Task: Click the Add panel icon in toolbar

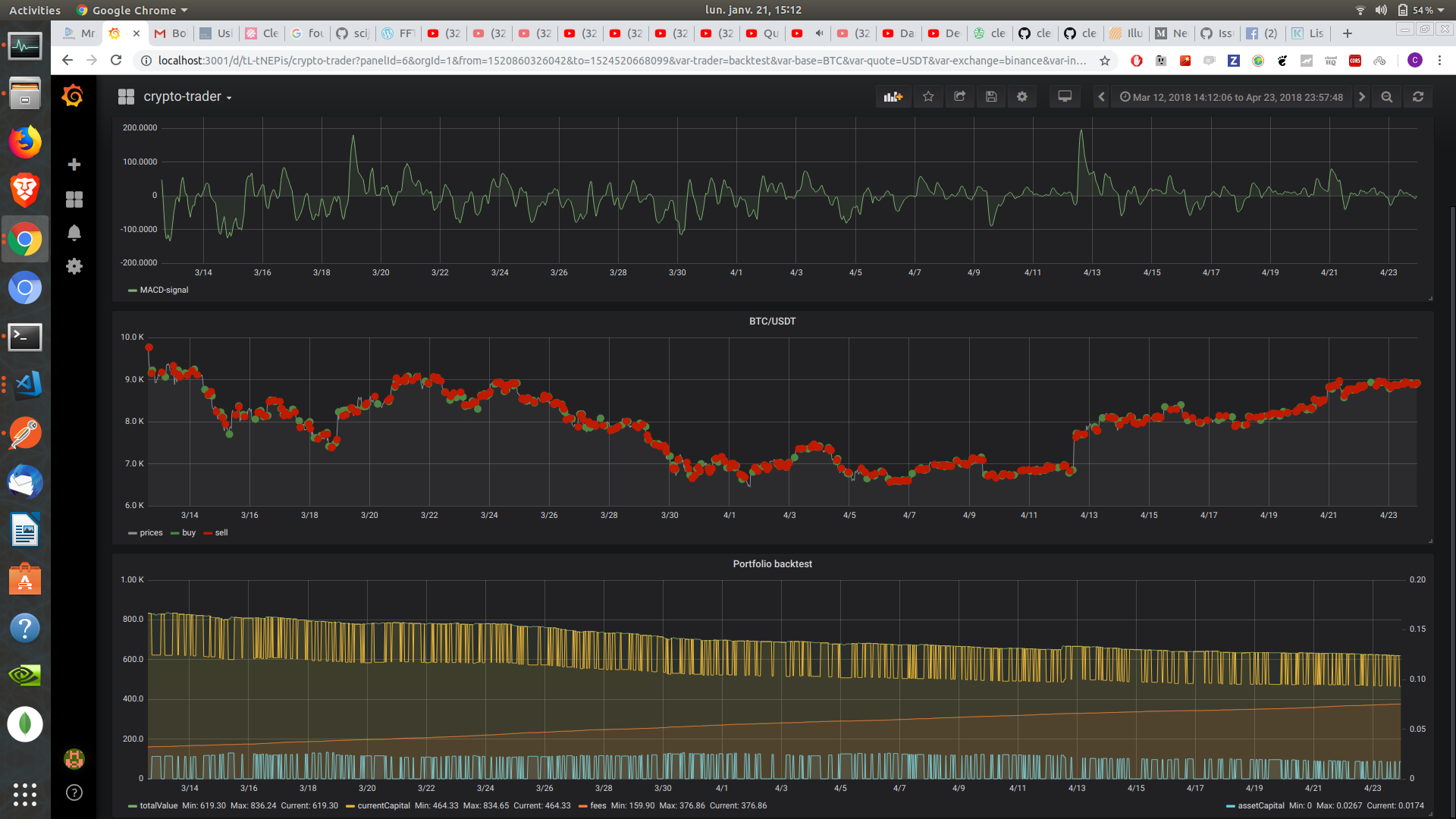Action: pos(893,96)
